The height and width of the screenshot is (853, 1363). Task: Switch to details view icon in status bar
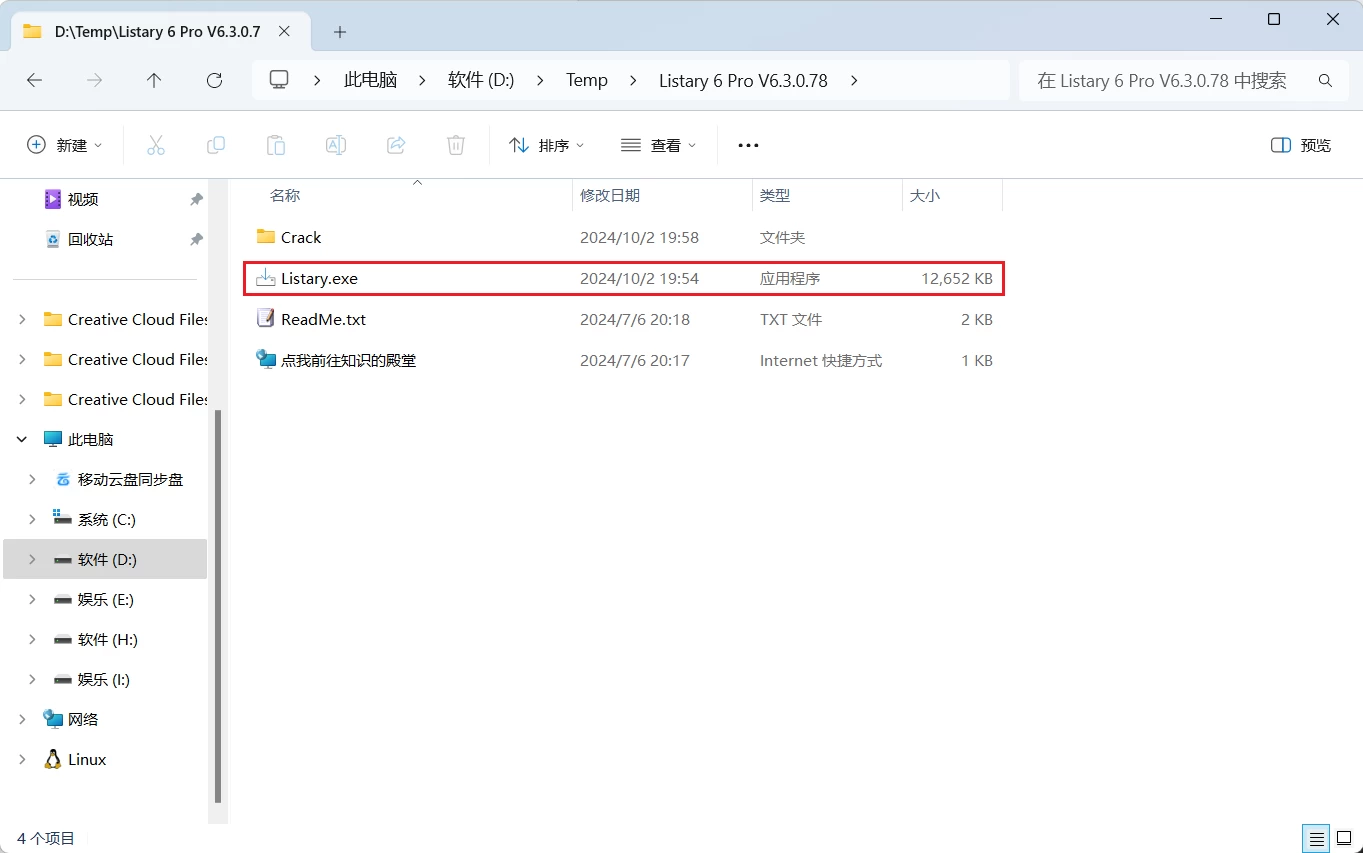click(1317, 838)
